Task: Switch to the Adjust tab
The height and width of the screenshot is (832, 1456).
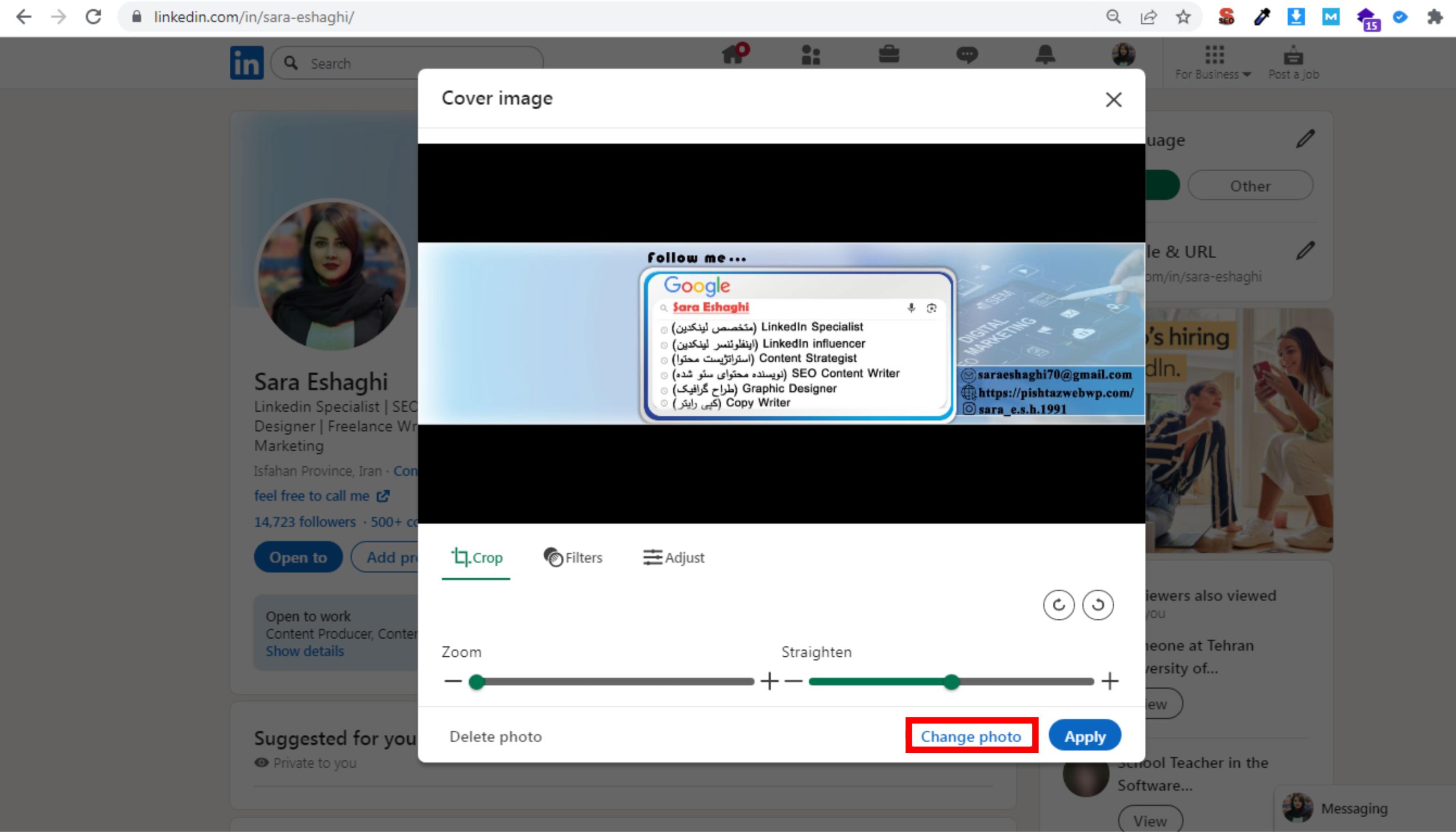Action: coord(674,557)
